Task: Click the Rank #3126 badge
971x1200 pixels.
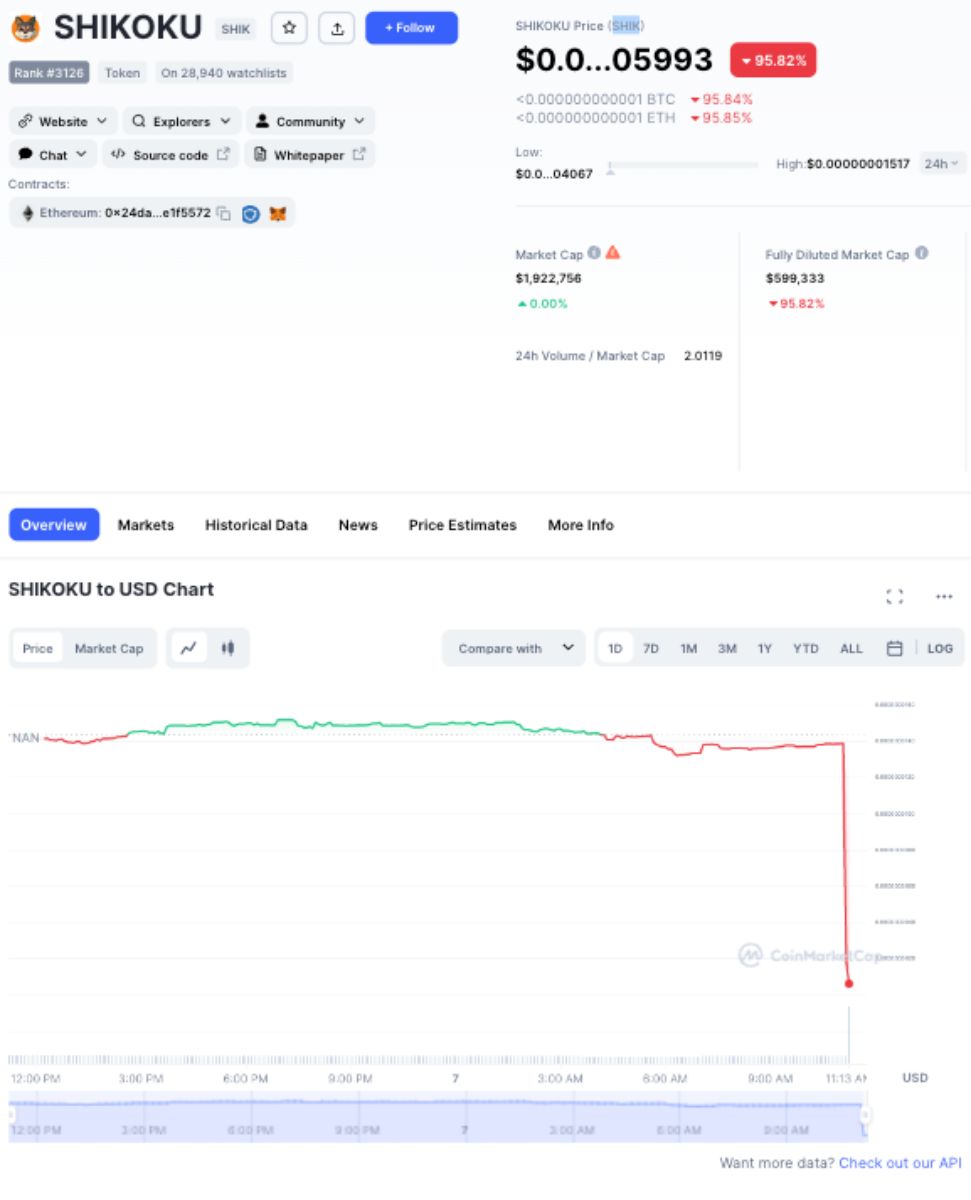Action: [x=49, y=73]
